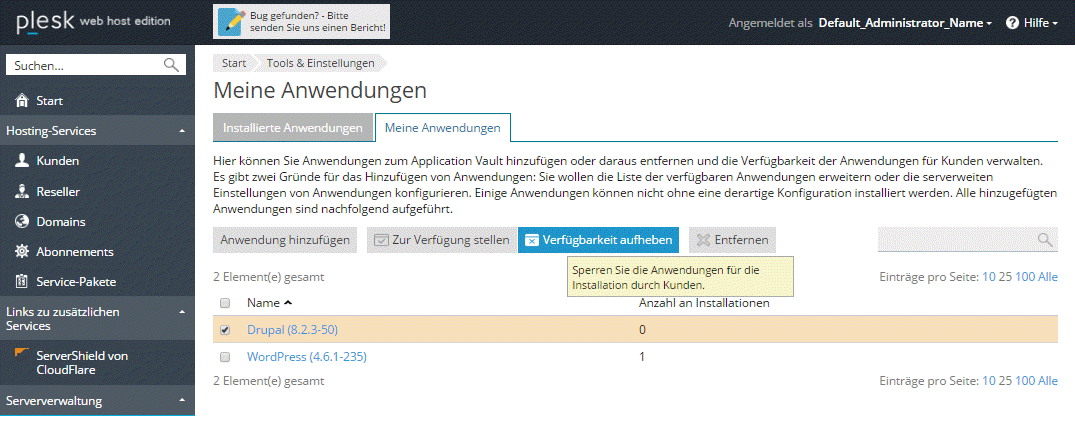Image resolution: width=1075 pixels, height=432 pixels.
Task: Click Anzahl an Installationen column header
Action: point(704,302)
